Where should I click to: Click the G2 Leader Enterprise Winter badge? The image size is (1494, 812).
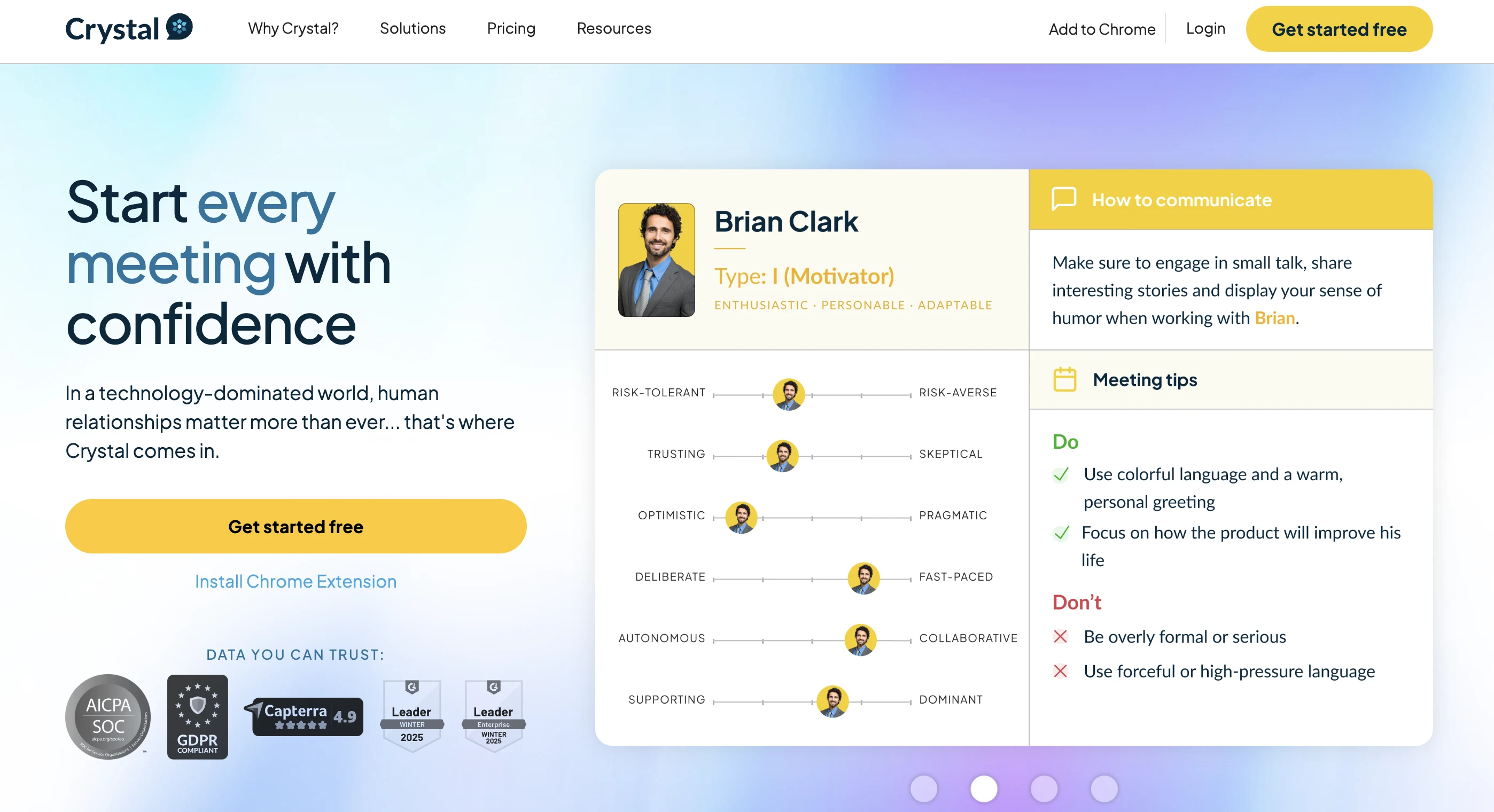coord(494,716)
